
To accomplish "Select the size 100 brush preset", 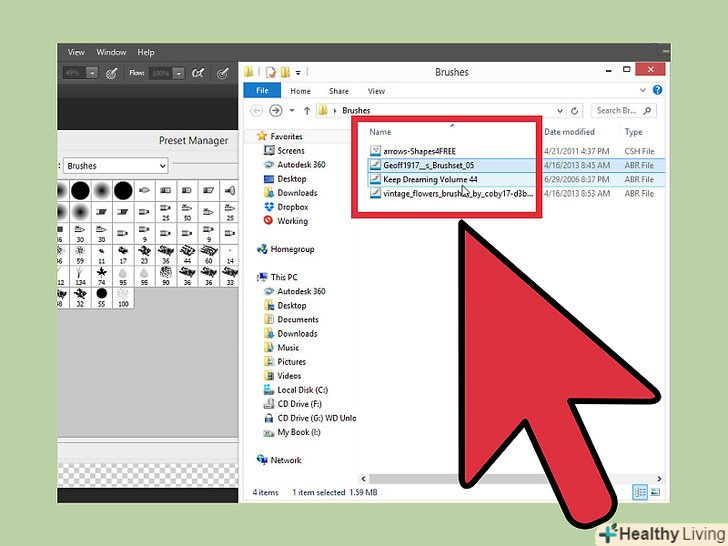I will [123, 298].
